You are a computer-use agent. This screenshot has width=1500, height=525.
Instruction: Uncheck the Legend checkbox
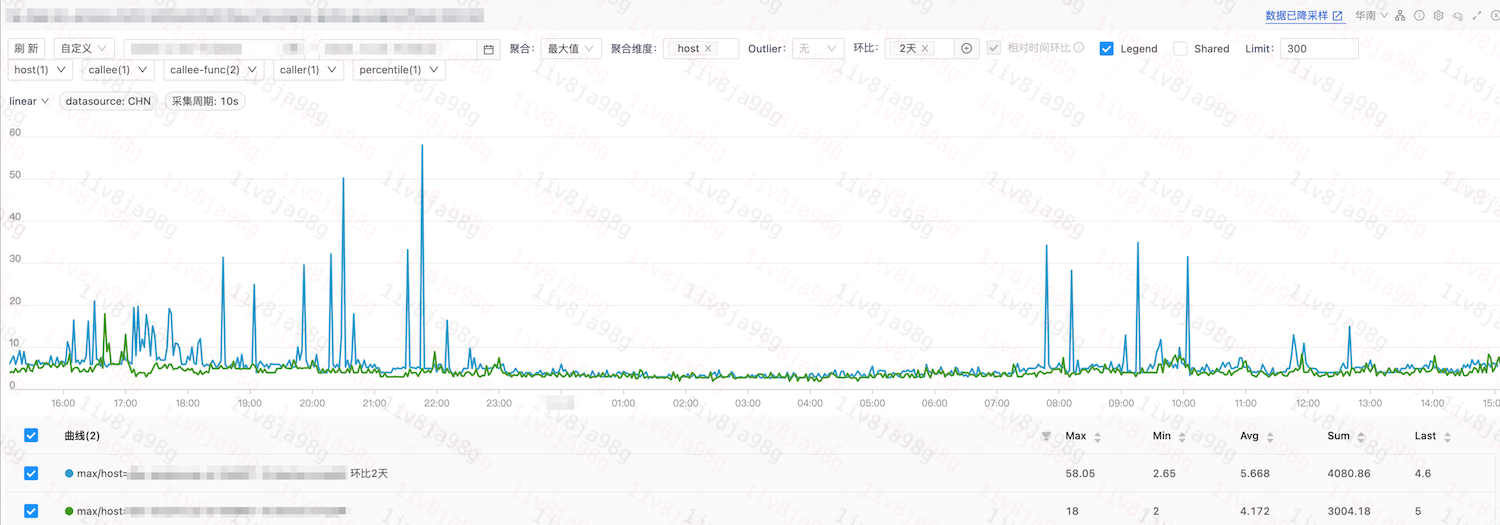(x=1106, y=49)
